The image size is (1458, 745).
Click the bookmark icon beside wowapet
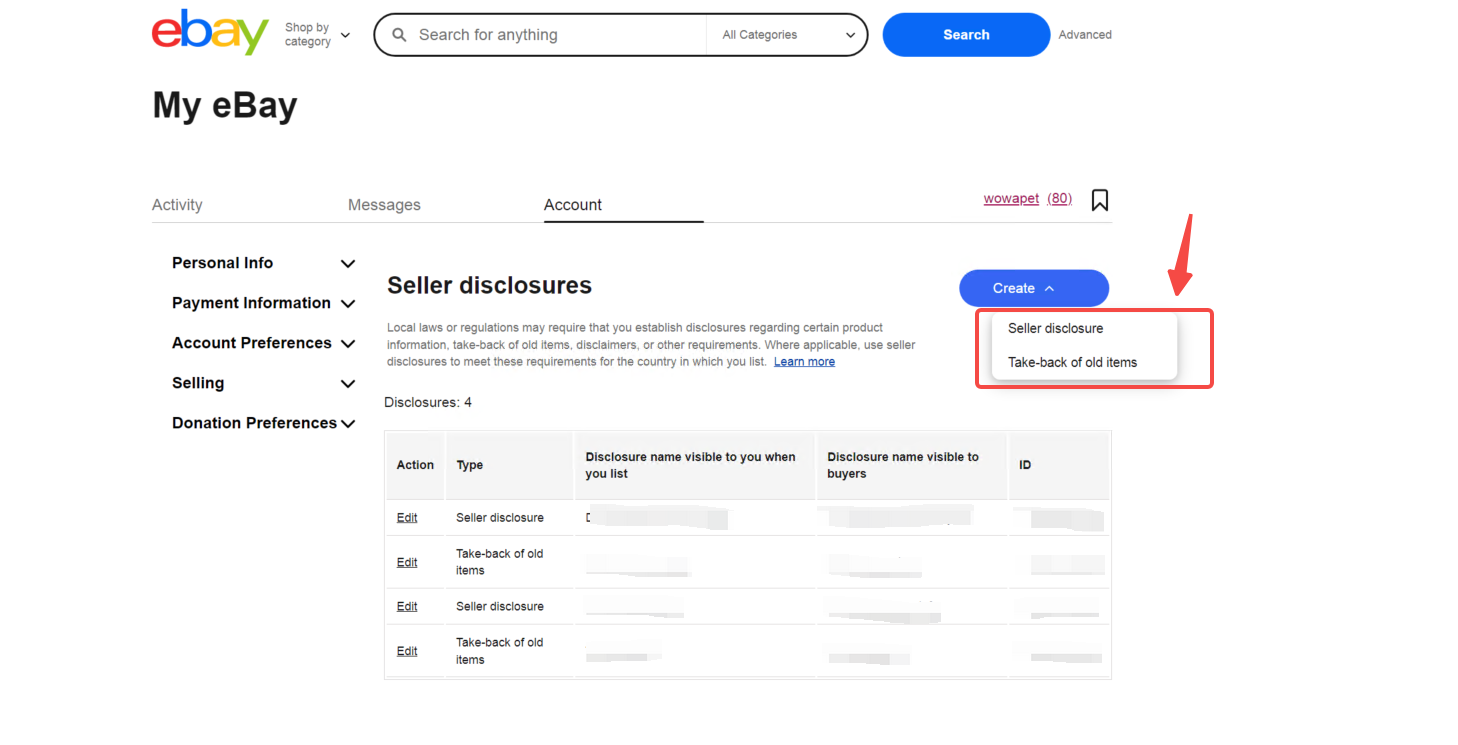point(1099,200)
